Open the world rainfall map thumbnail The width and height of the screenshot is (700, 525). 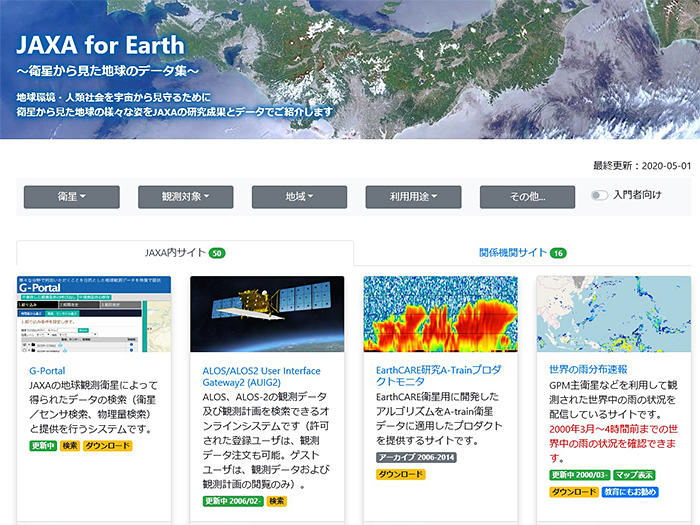click(x=614, y=314)
